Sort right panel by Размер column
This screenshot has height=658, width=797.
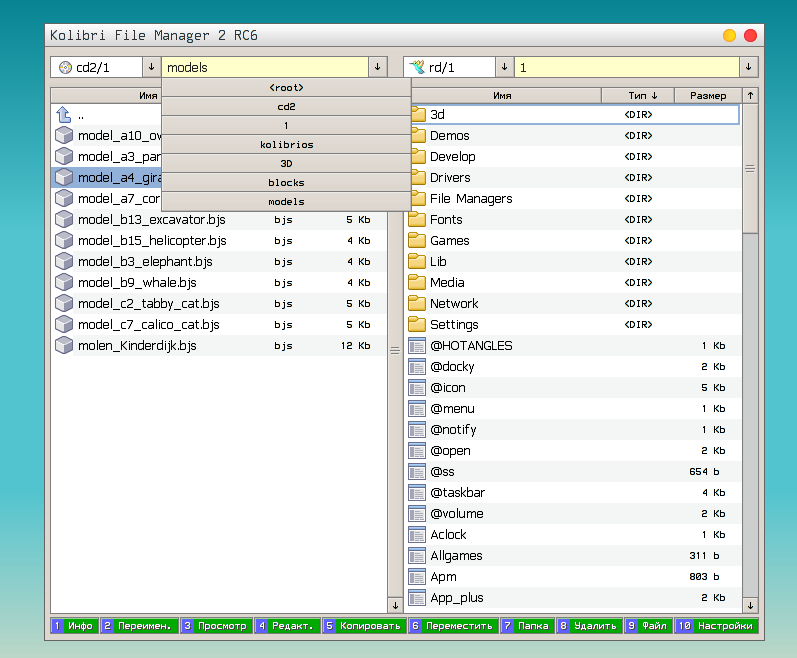pos(708,95)
